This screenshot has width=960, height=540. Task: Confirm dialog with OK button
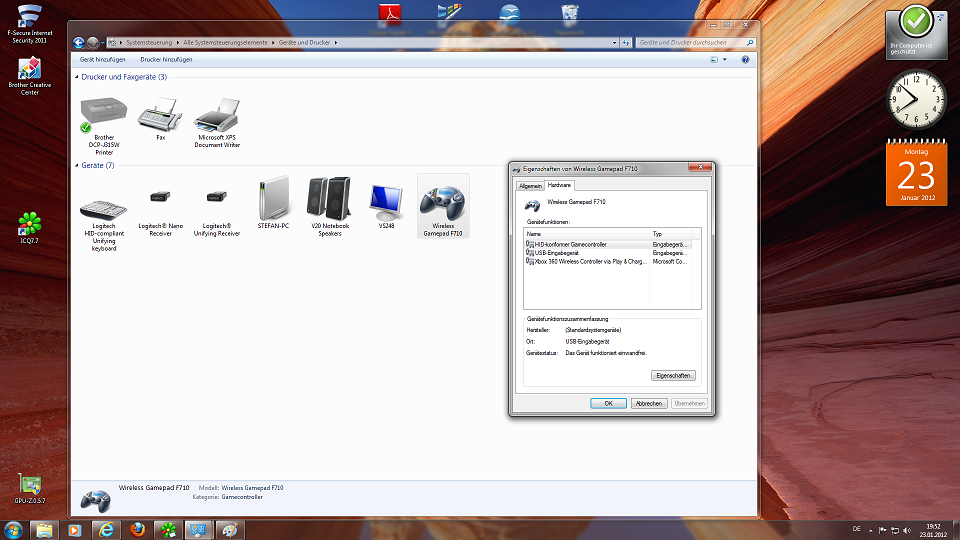click(x=608, y=403)
